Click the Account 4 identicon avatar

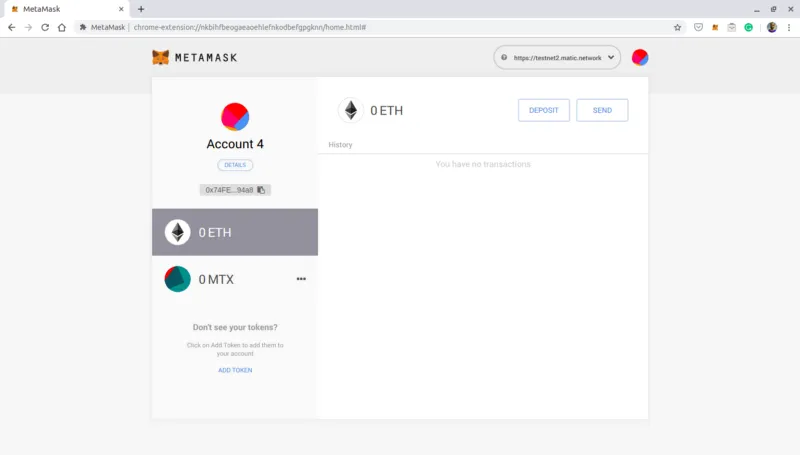tap(235, 116)
